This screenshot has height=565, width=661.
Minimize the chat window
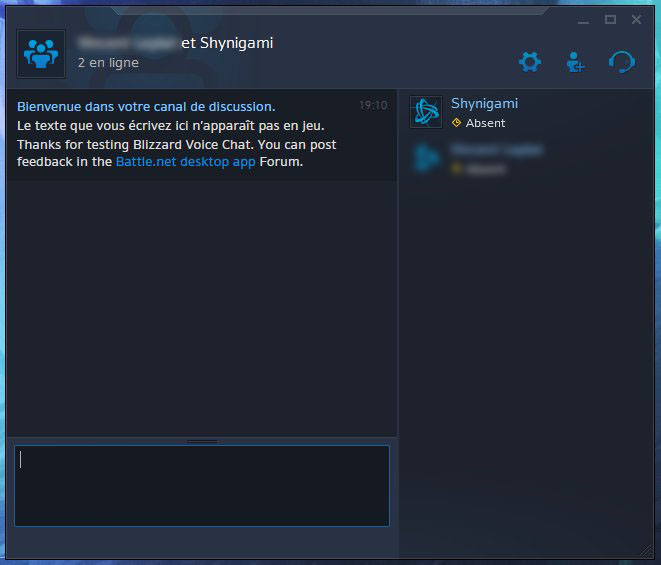click(x=583, y=20)
